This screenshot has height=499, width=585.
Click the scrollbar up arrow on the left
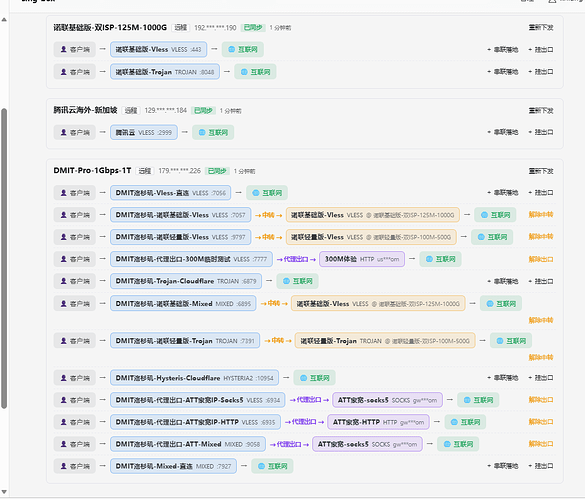click(4, 19)
